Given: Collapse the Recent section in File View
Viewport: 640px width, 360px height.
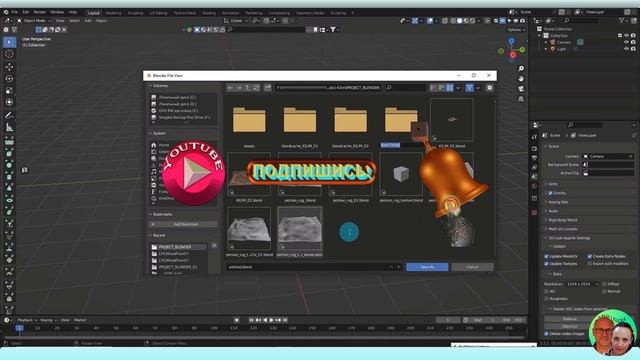Looking at the screenshot, I should click(156, 236).
